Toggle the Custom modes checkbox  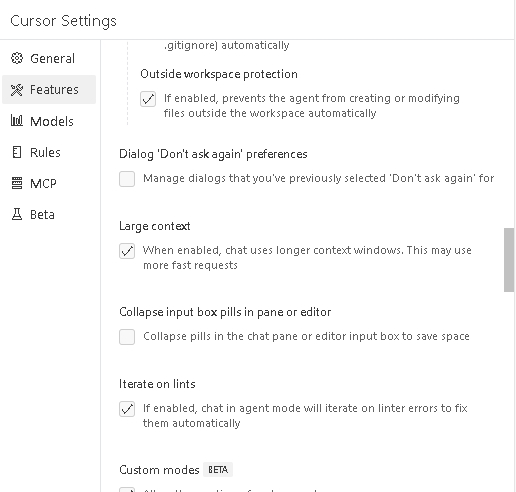(127, 489)
